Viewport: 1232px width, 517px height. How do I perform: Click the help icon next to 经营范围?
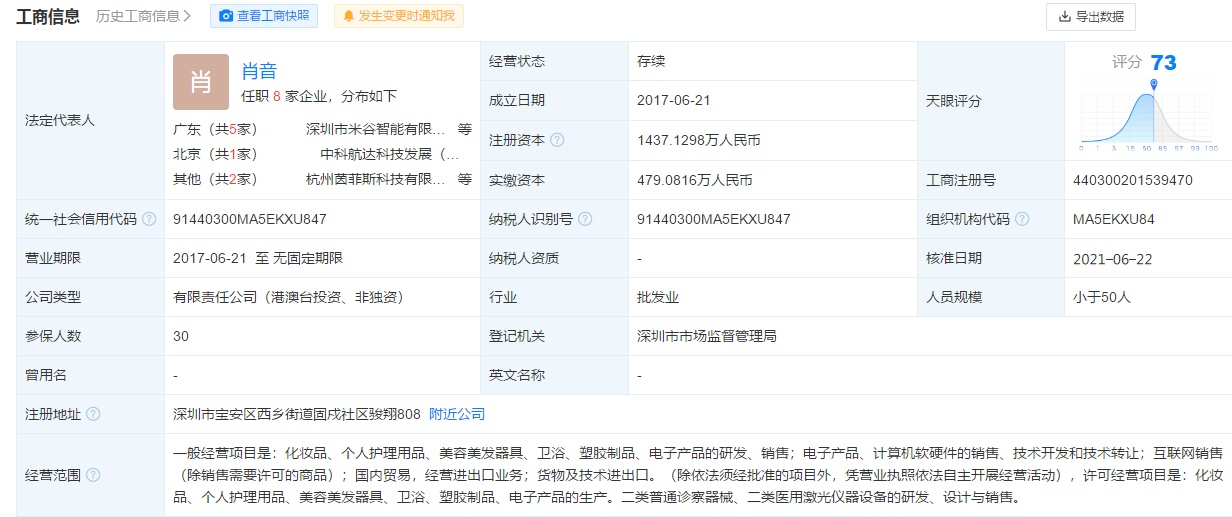[x=93, y=475]
